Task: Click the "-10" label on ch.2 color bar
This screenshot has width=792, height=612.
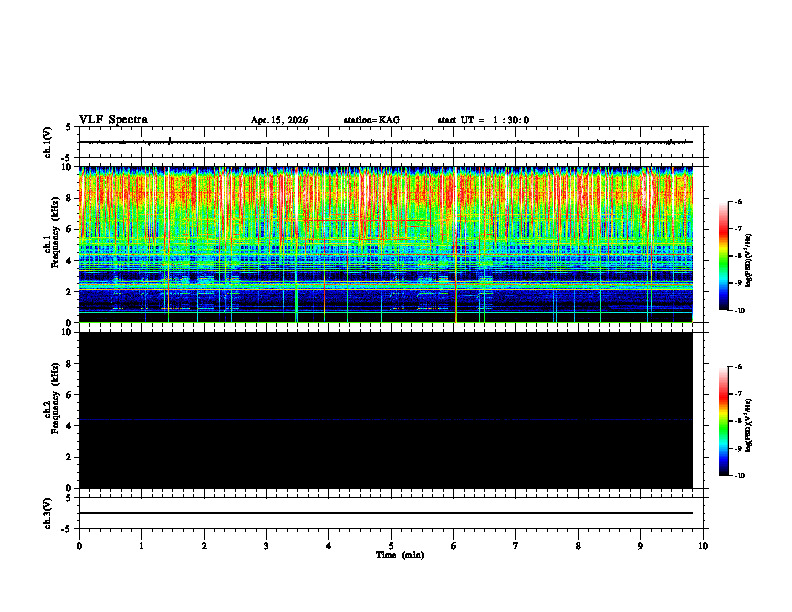Action: click(739, 475)
